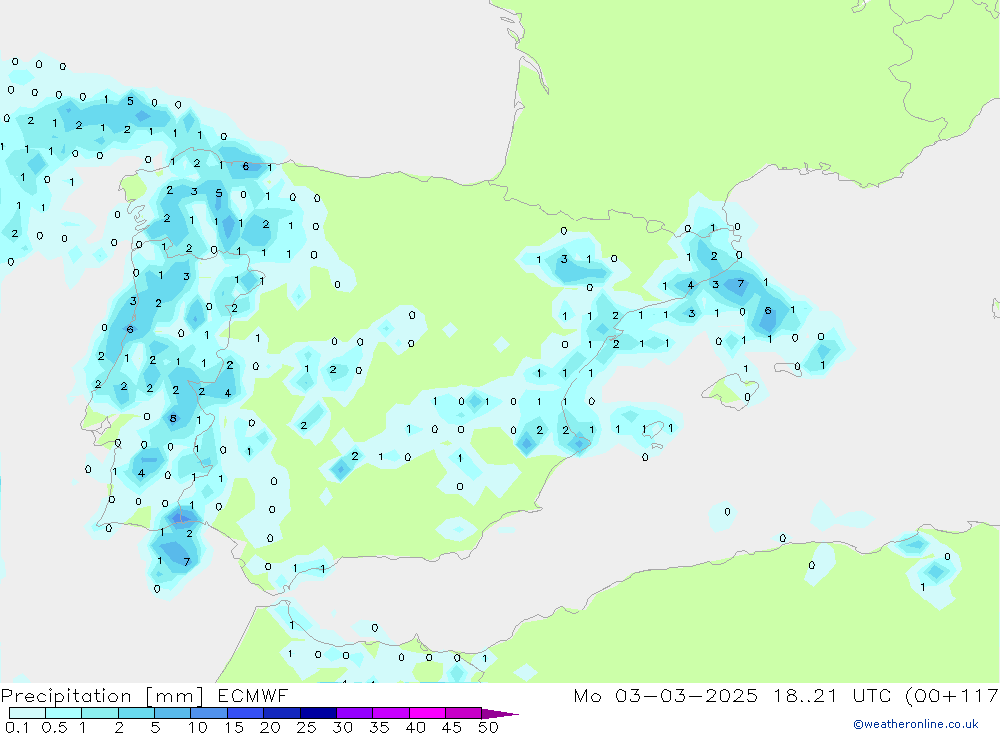Click the legend scale label '50'
1000x733 pixels.
click(x=488, y=727)
